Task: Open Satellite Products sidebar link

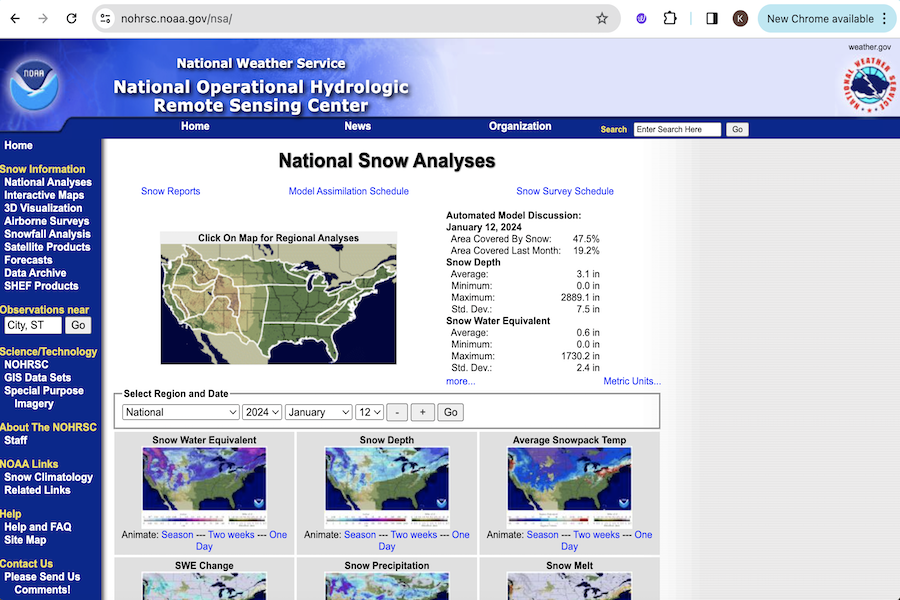Action: (x=47, y=247)
